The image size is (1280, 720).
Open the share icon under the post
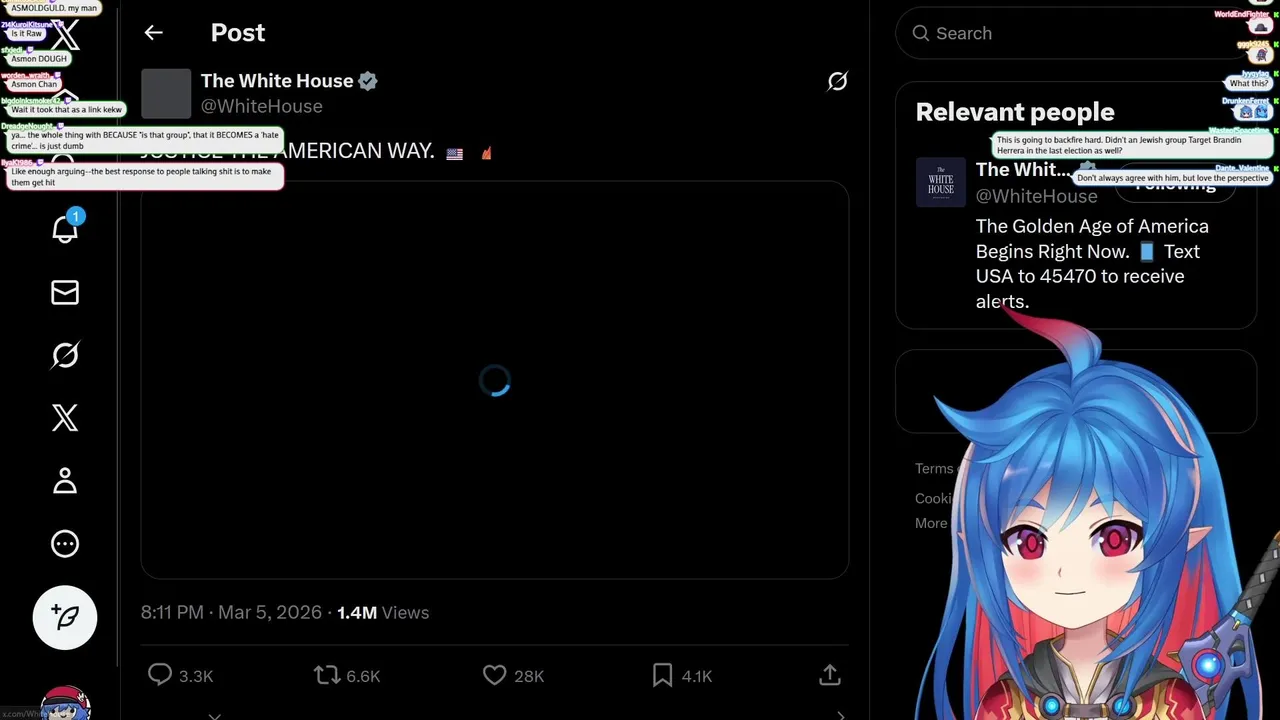click(829, 676)
